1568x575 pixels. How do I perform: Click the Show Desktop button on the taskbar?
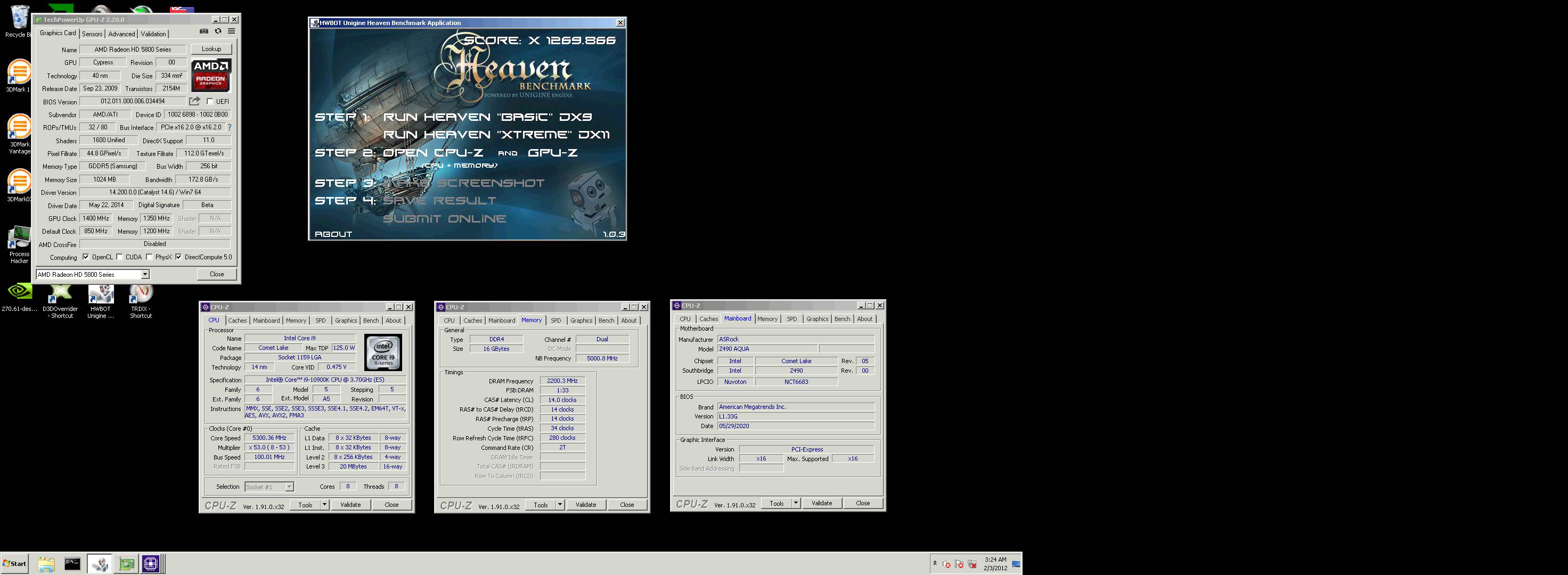pos(1017,563)
